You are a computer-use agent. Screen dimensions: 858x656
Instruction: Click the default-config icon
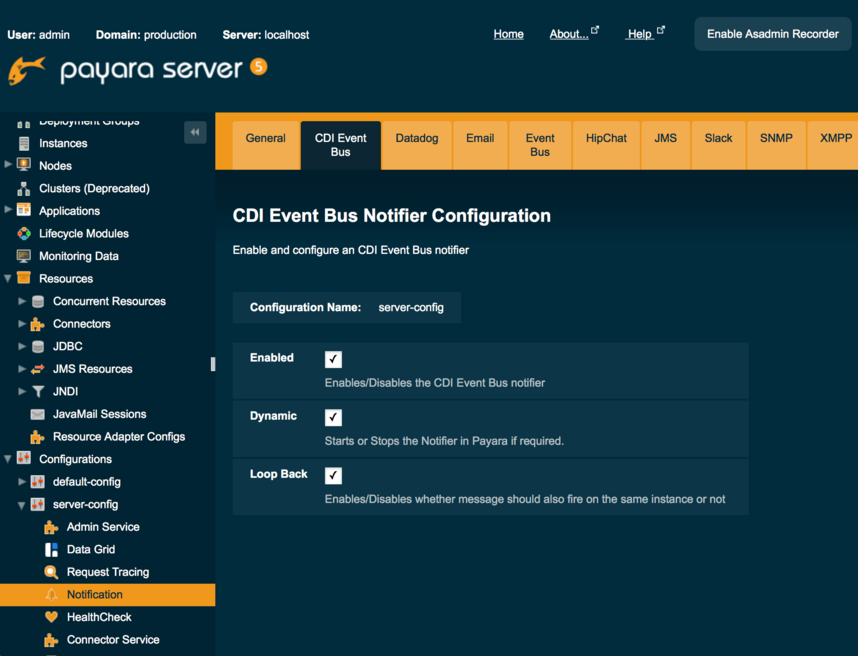click(38, 481)
